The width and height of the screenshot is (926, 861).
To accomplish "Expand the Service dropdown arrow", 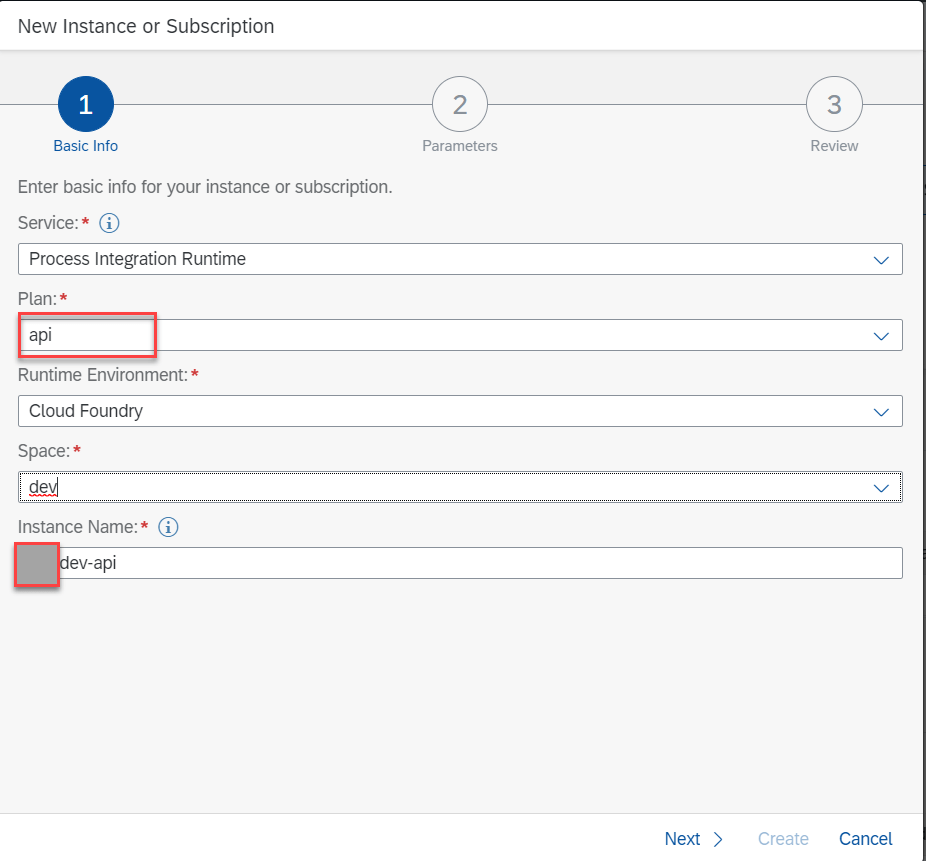I will [x=881, y=259].
